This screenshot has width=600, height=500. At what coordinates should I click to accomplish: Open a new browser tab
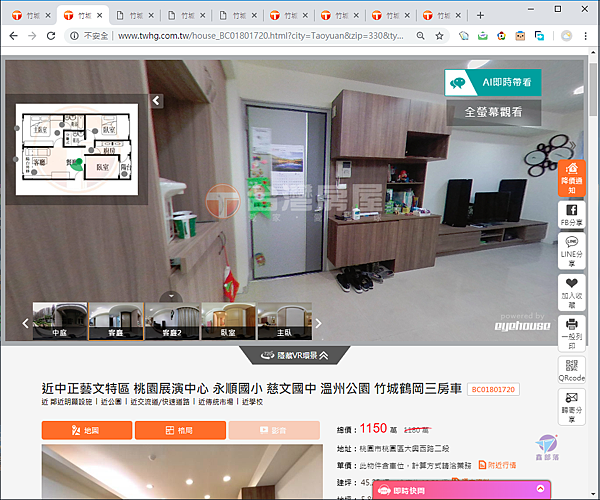point(480,15)
